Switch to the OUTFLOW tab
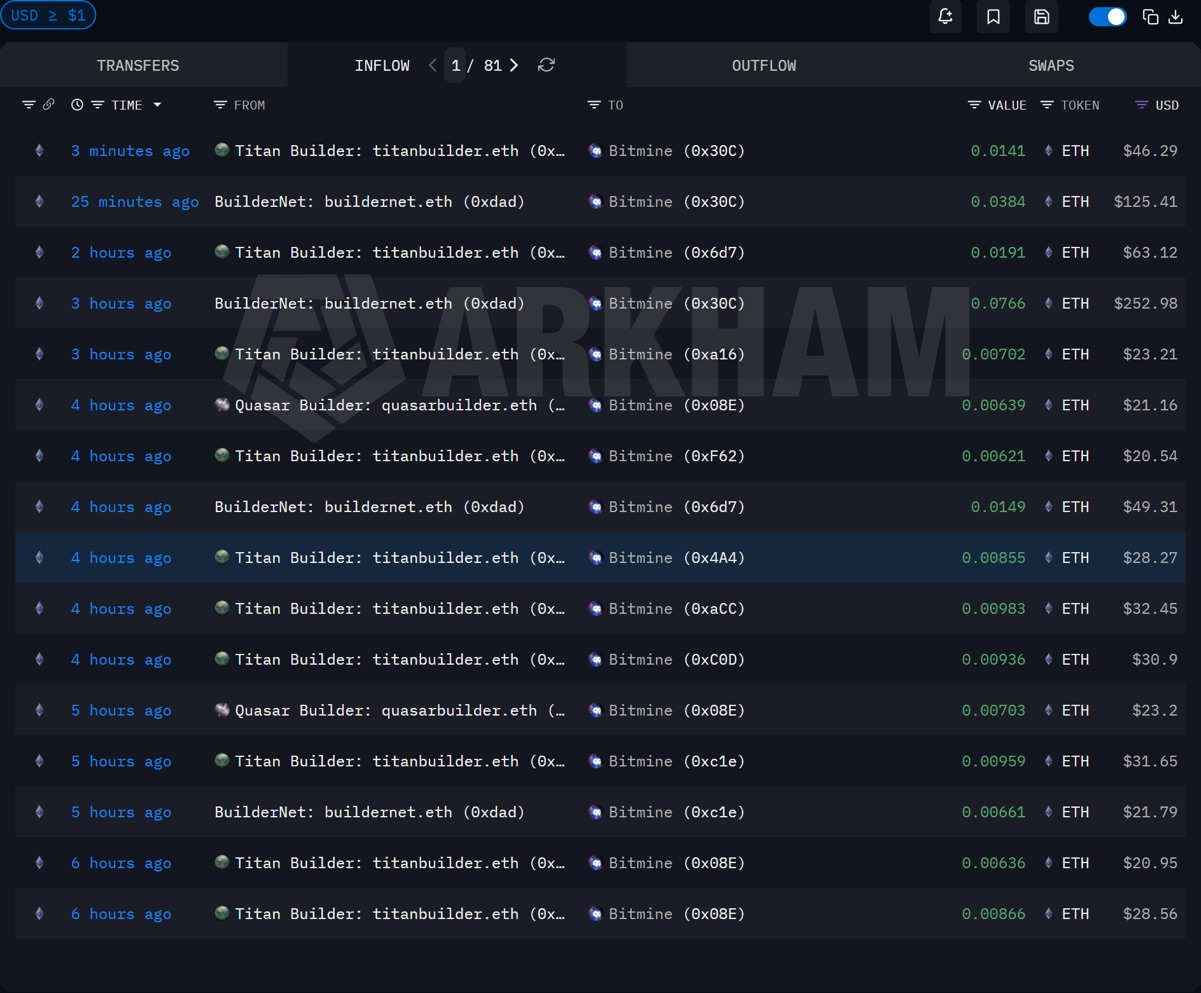This screenshot has width=1201, height=993. point(764,65)
